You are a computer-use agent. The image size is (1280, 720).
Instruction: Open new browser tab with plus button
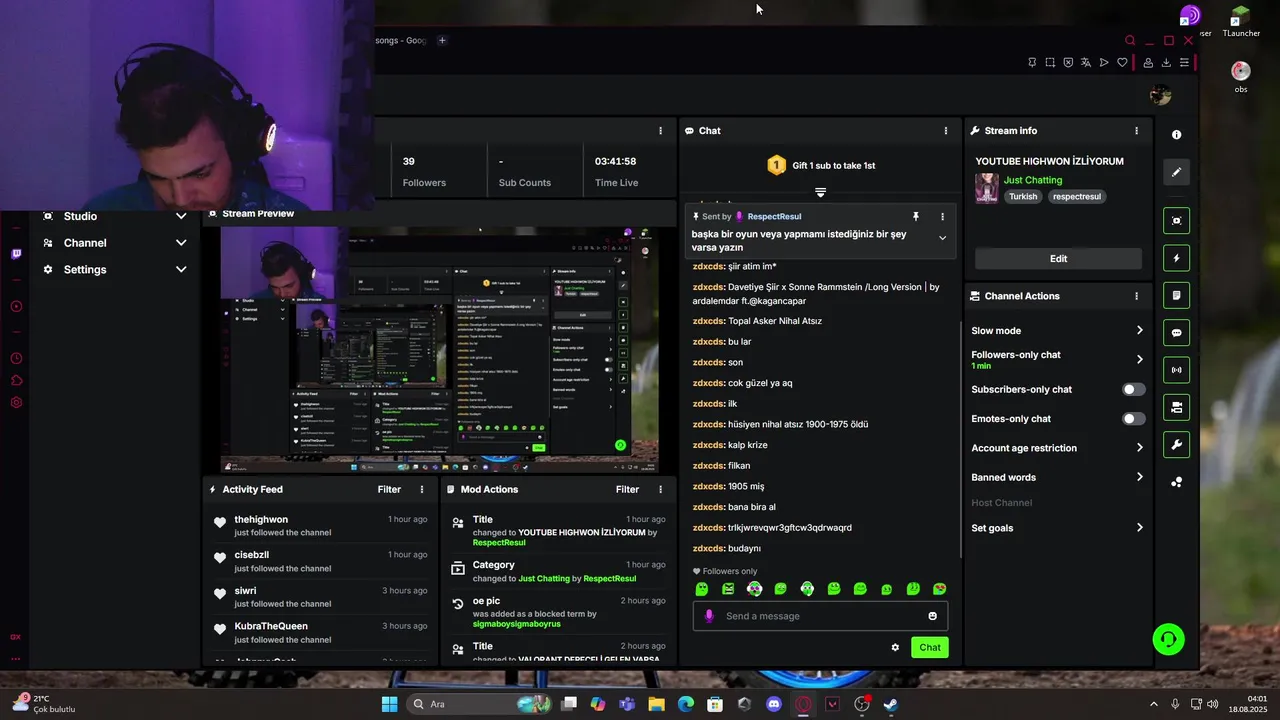click(x=442, y=41)
